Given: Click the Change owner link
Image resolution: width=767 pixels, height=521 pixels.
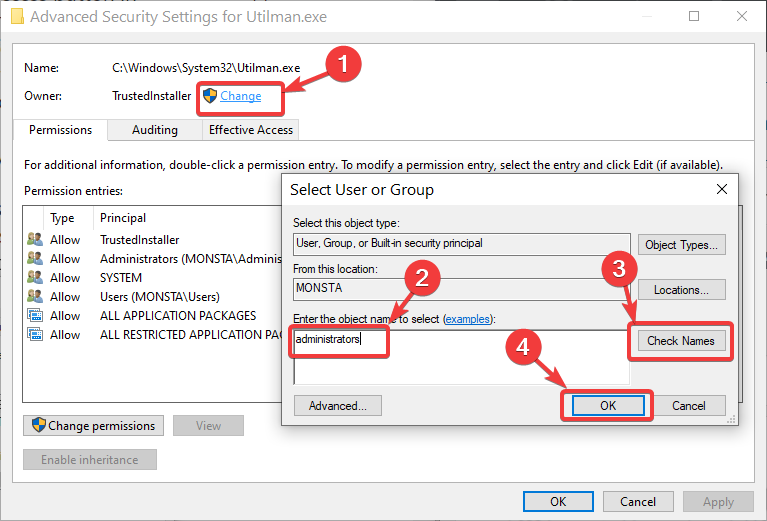Looking at the screenshot, I should tap(240, 96).
